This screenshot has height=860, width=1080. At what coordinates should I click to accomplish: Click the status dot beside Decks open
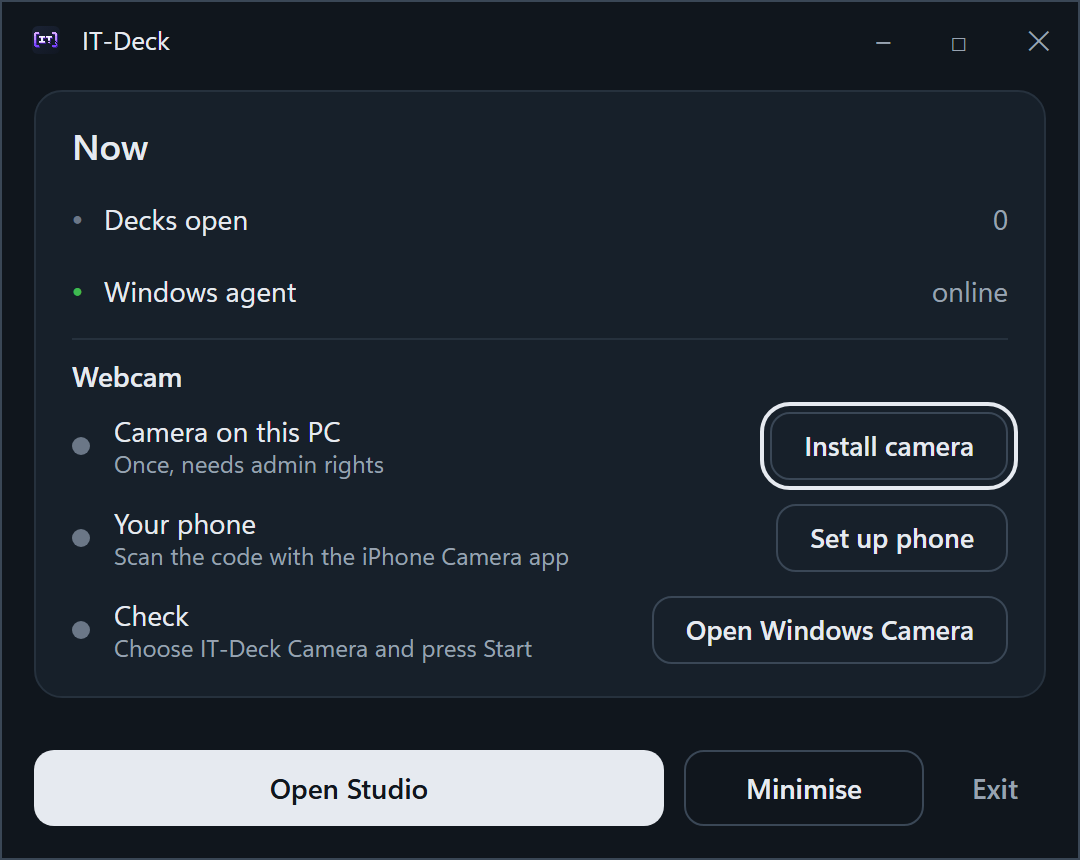click(78, 220)
